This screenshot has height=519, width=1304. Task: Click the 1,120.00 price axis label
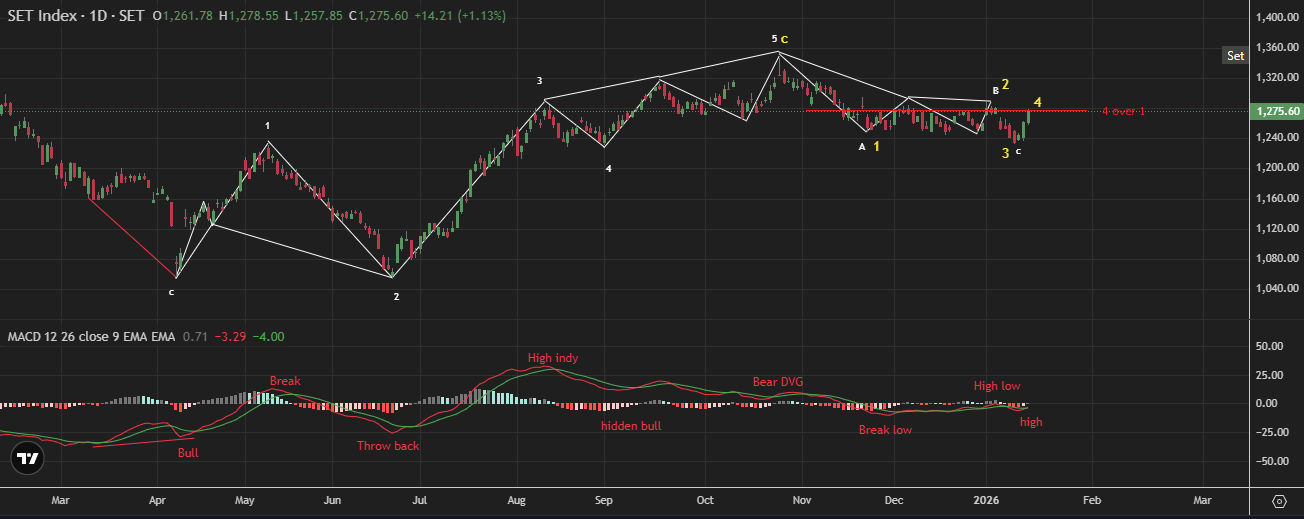(1278, 228)
